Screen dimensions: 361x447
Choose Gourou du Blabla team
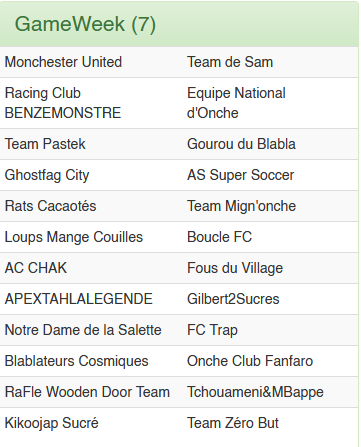[241, 144]
